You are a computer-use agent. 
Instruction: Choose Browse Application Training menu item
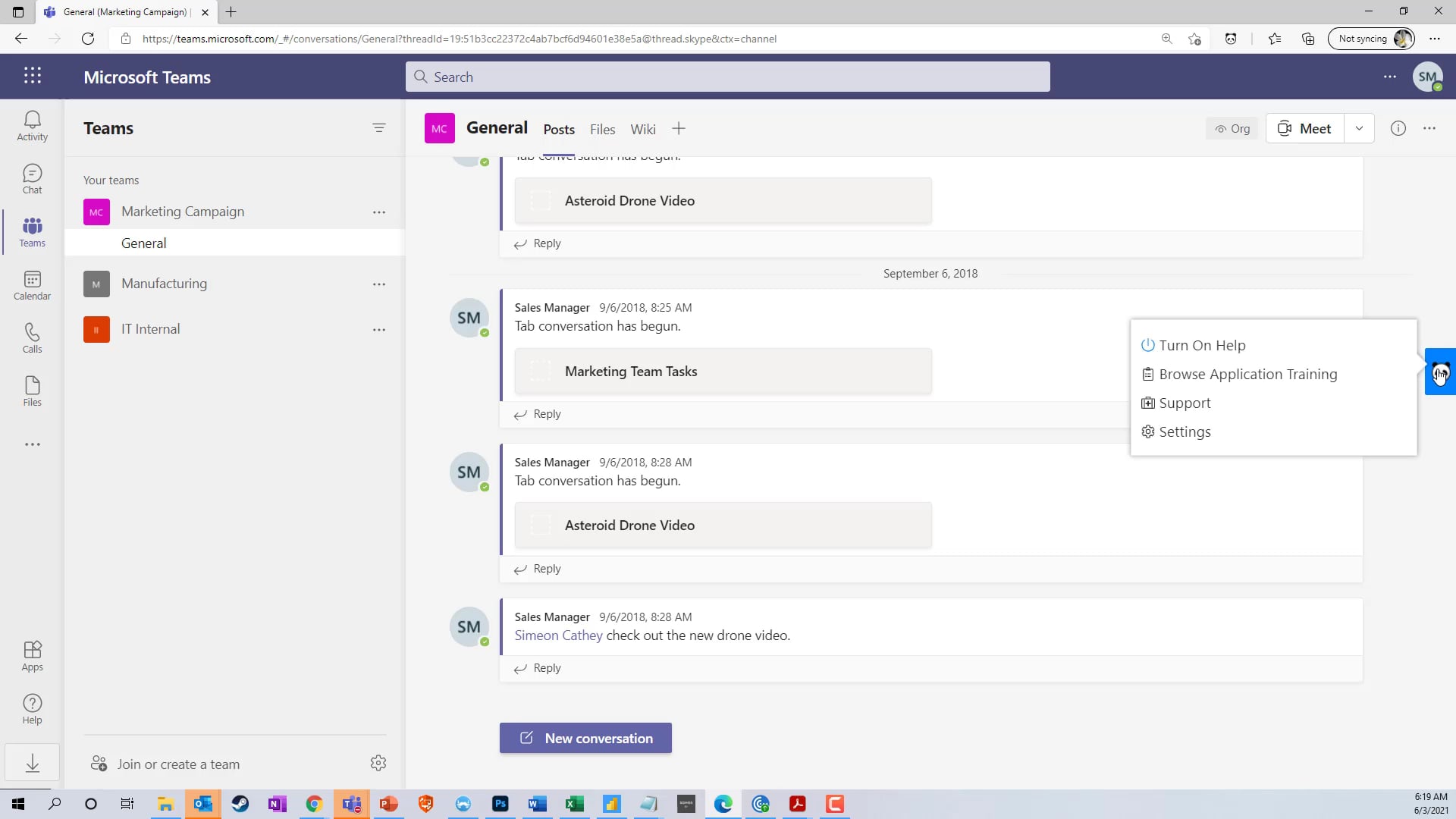coord(1247,374)
